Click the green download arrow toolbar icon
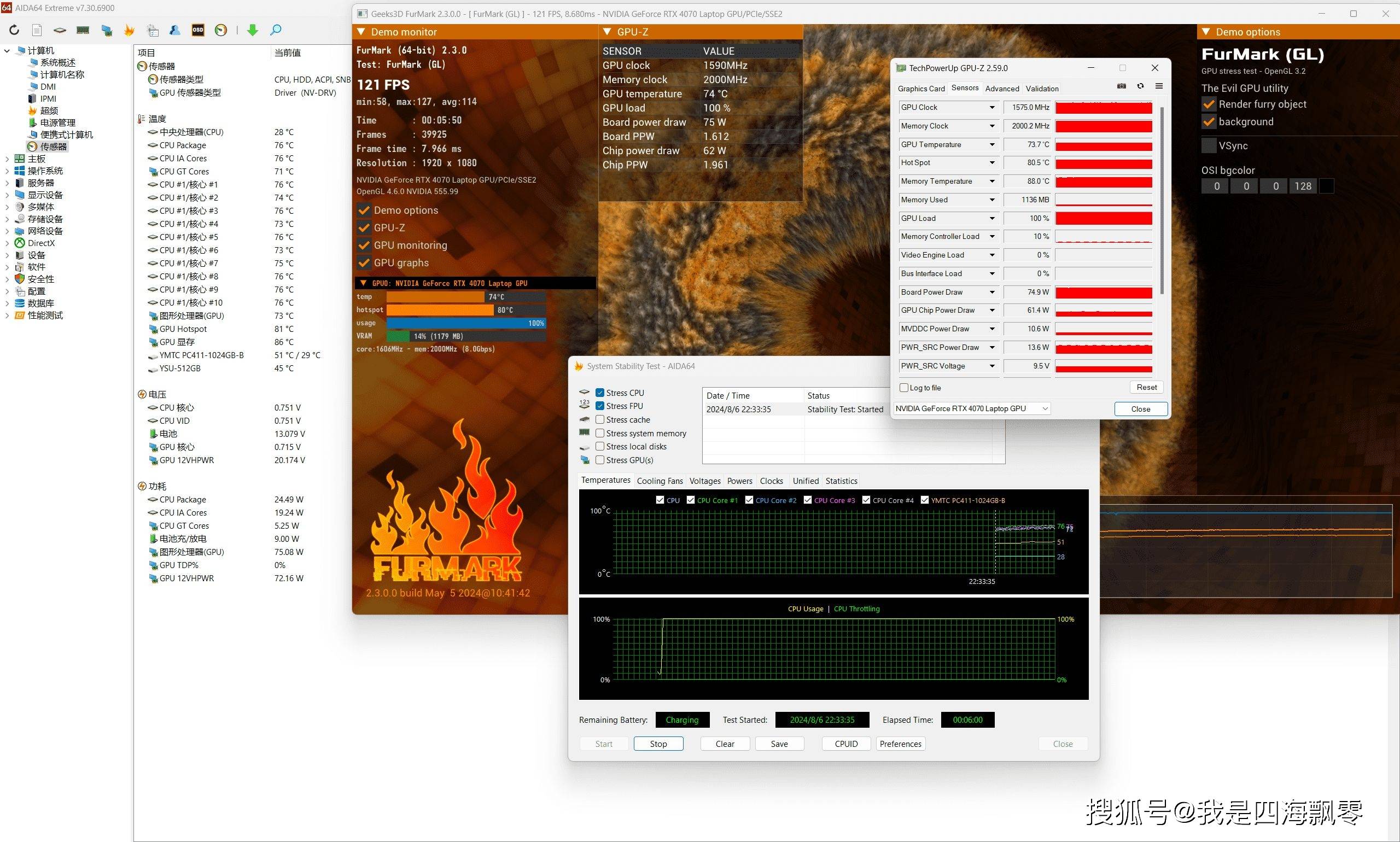1400x842 pixels. pyautogui.click(x=253, y=30)
